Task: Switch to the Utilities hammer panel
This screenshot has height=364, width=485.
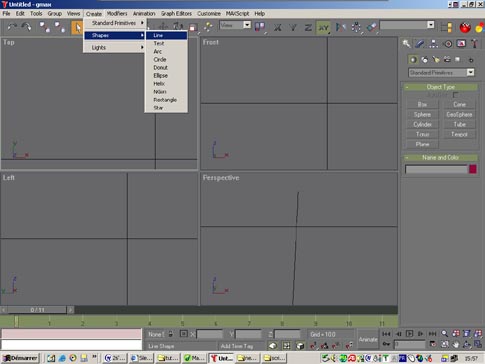Action: click(x=474, y=43)
